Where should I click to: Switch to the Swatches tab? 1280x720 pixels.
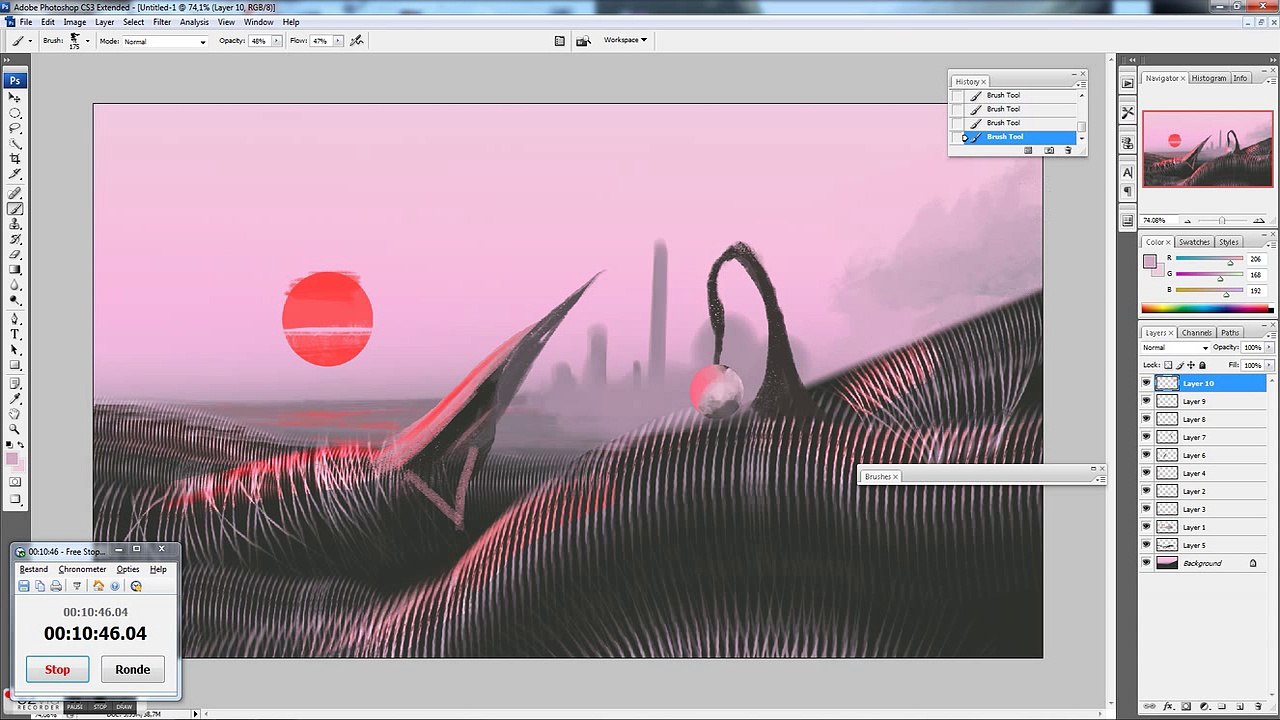tap(1194, 242)
